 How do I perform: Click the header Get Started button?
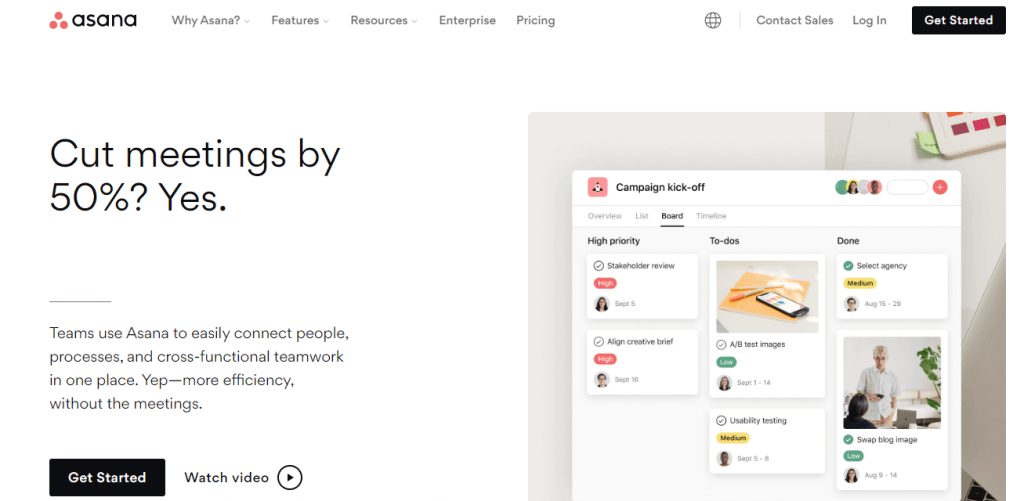[x=959, y=20]
